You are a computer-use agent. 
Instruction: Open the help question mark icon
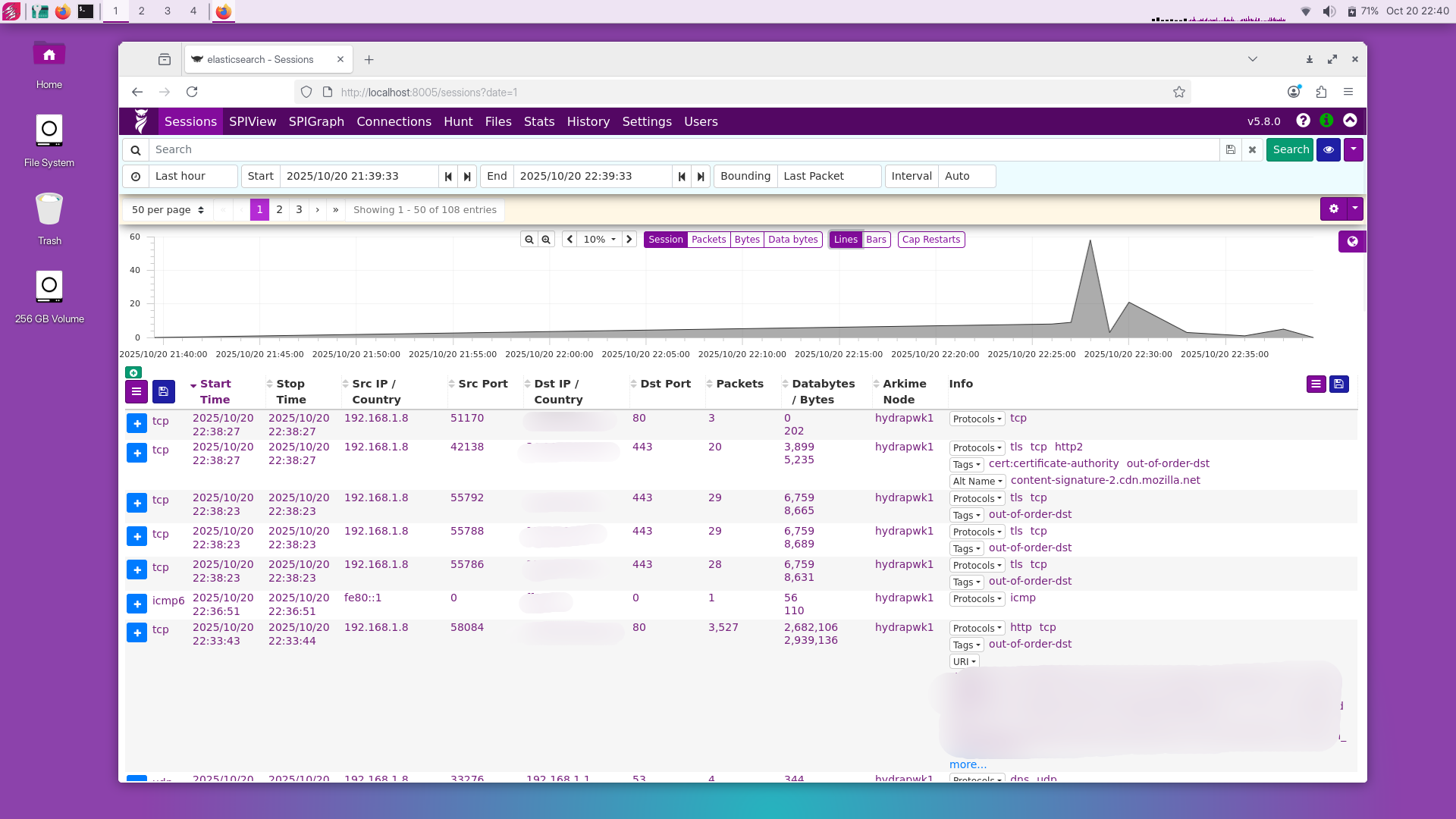tap(1303, 121)
